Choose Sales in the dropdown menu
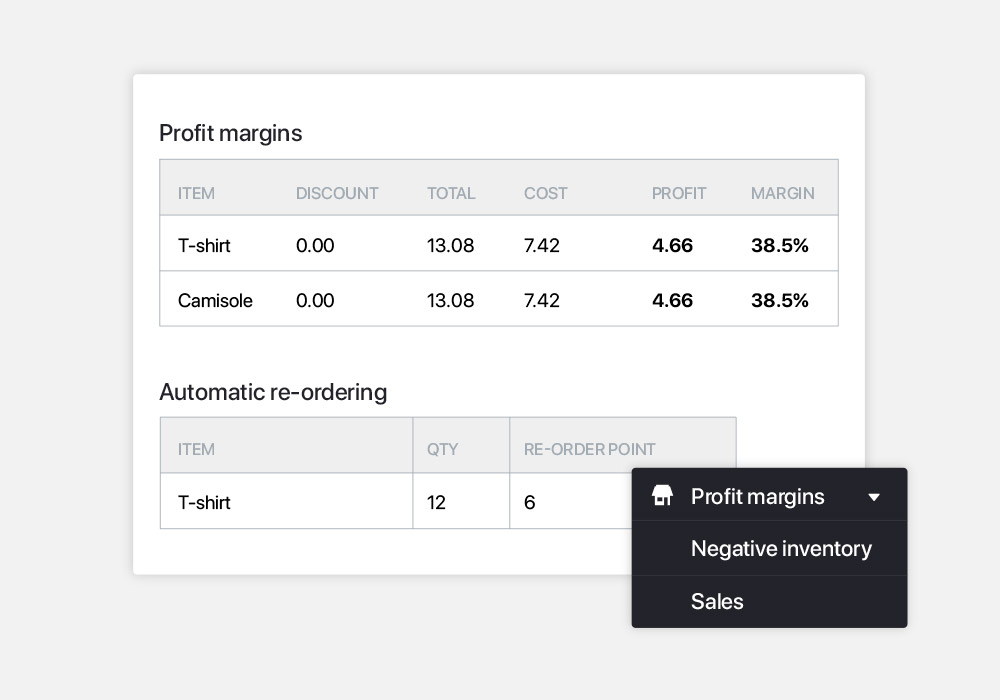Image resolution: width=1000 pixels, height=700 pixels. 717,601
